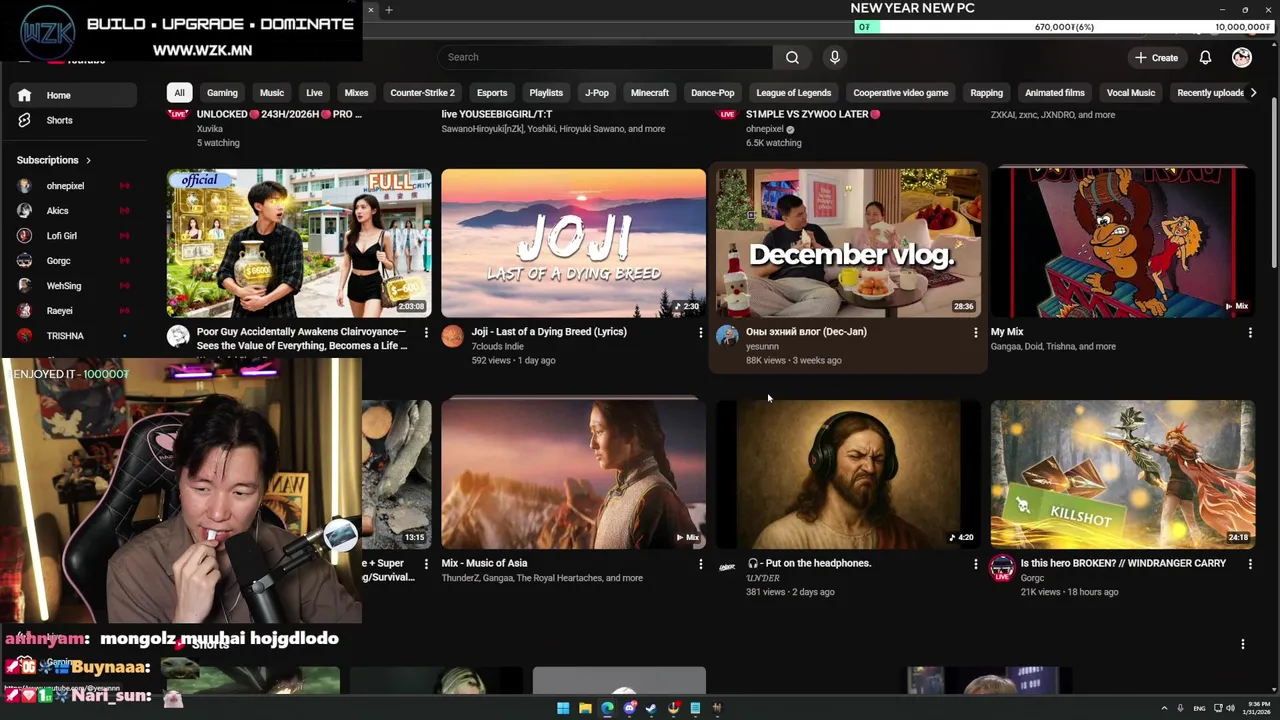Open options menu for Poor Guy video

click(426, 332)
